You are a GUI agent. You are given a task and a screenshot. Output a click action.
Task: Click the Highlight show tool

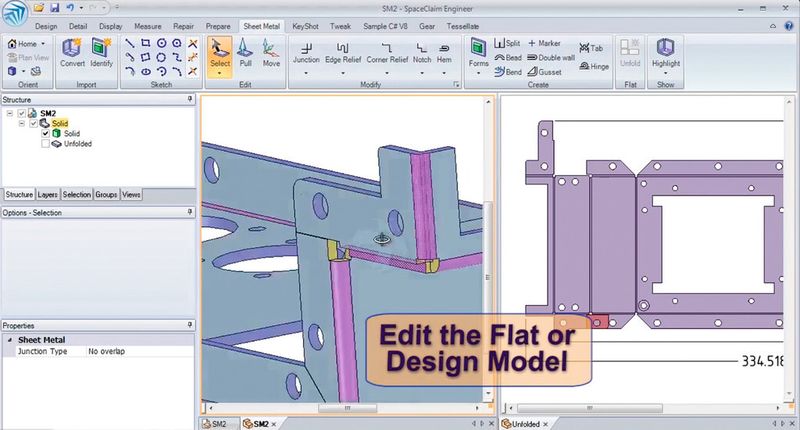point(666,53)
